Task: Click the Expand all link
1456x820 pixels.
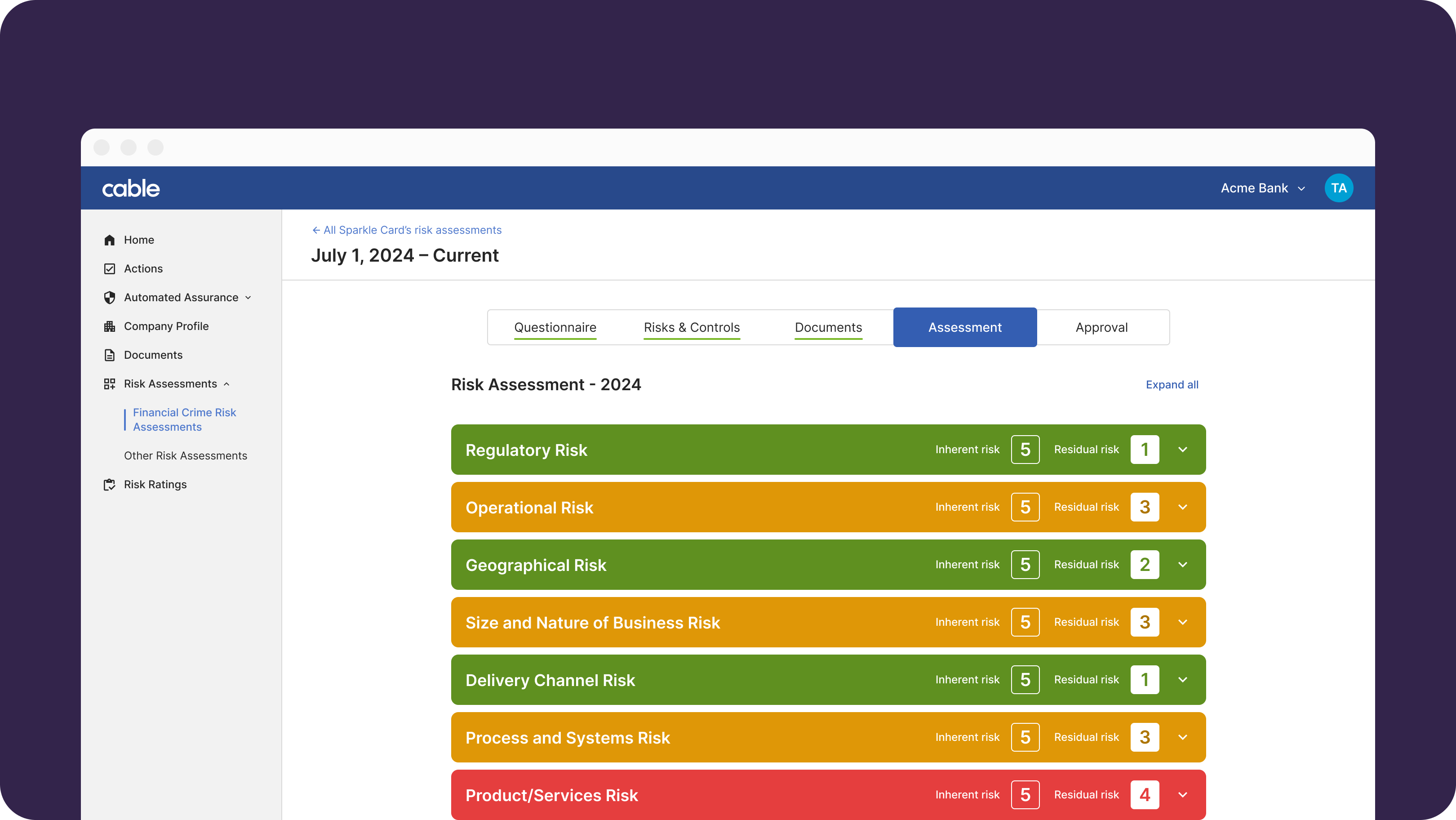Action: tap(1172, 384)
